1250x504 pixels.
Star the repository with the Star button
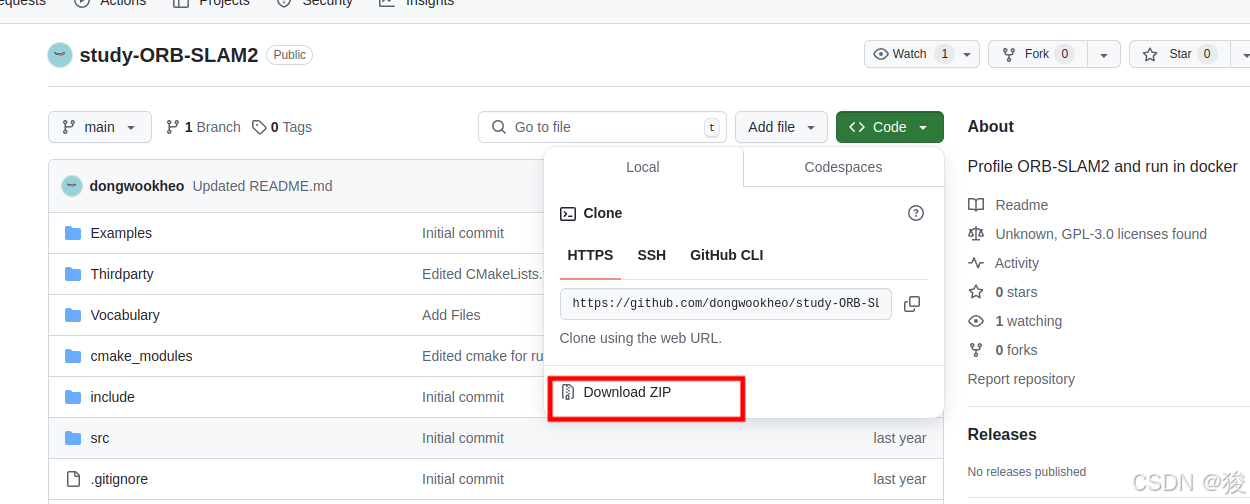click(x=1180, y=54)
